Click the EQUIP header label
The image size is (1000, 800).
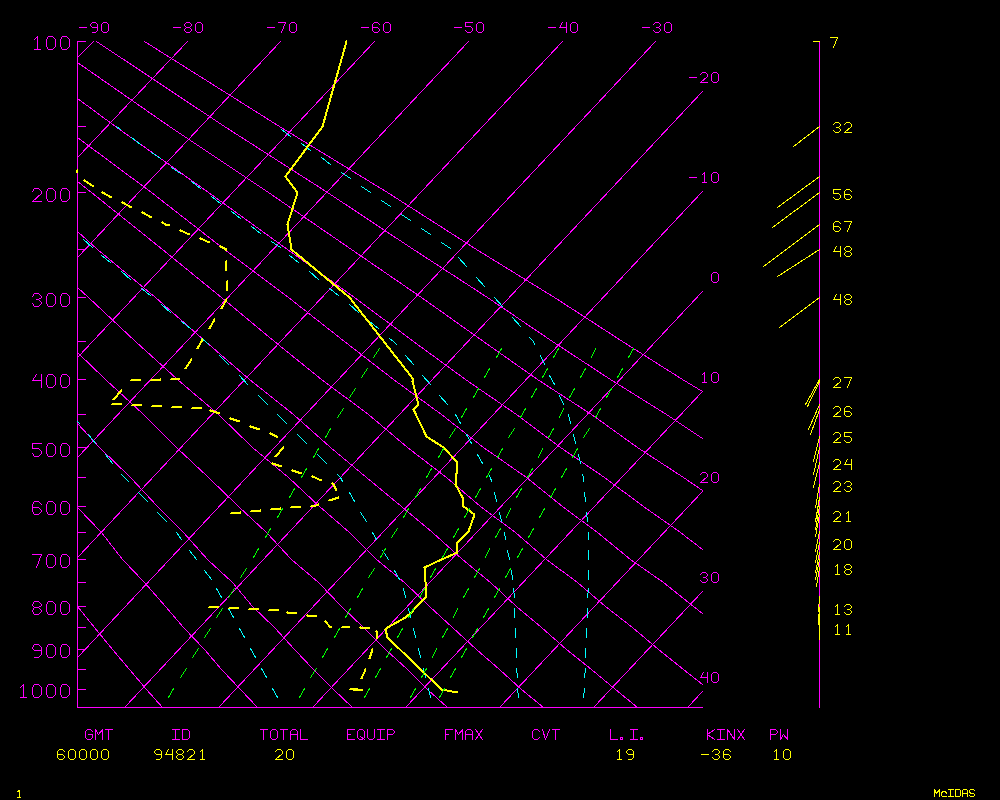pos(371,735)
